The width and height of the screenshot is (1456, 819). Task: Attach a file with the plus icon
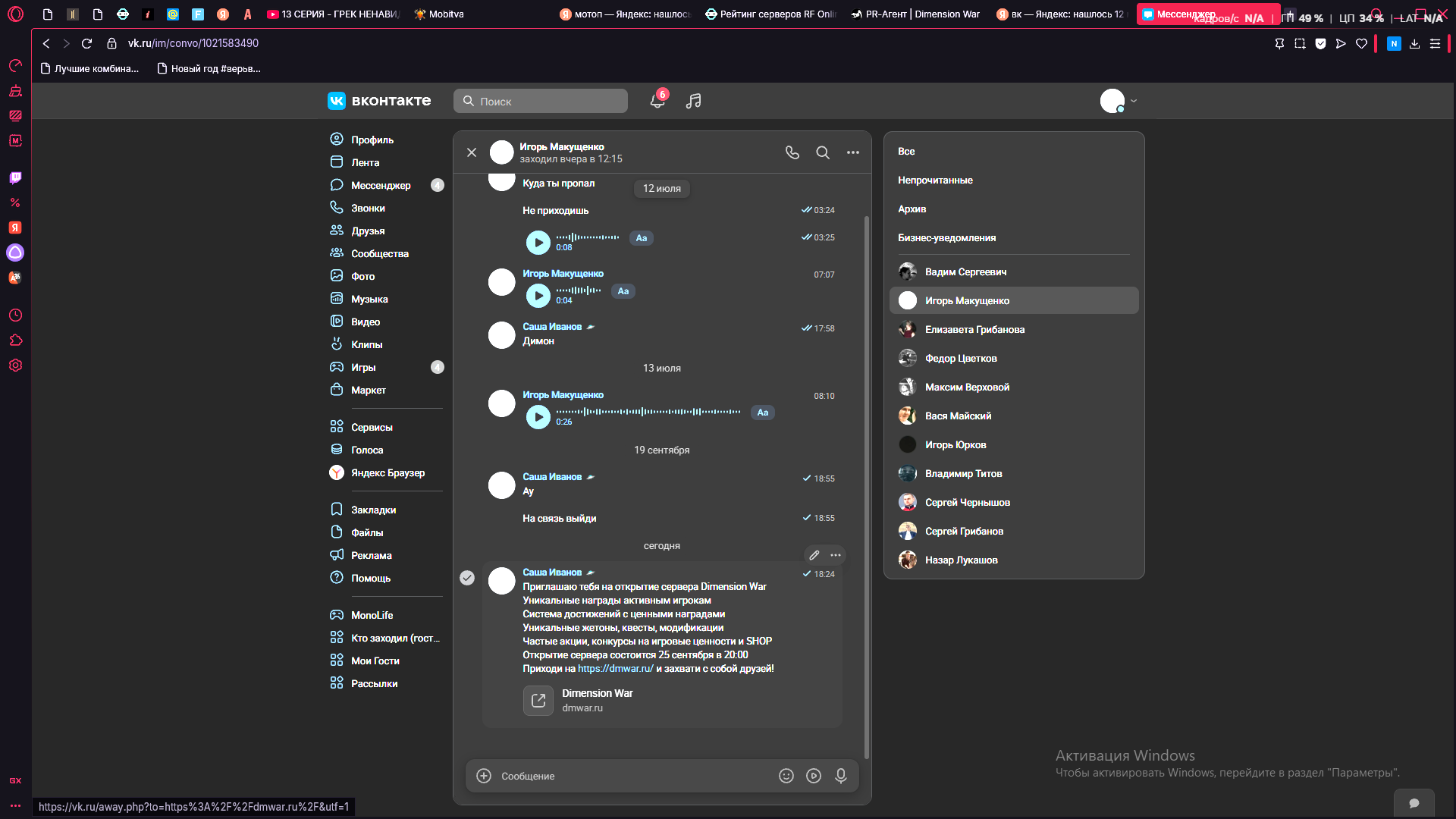(484, 776)
